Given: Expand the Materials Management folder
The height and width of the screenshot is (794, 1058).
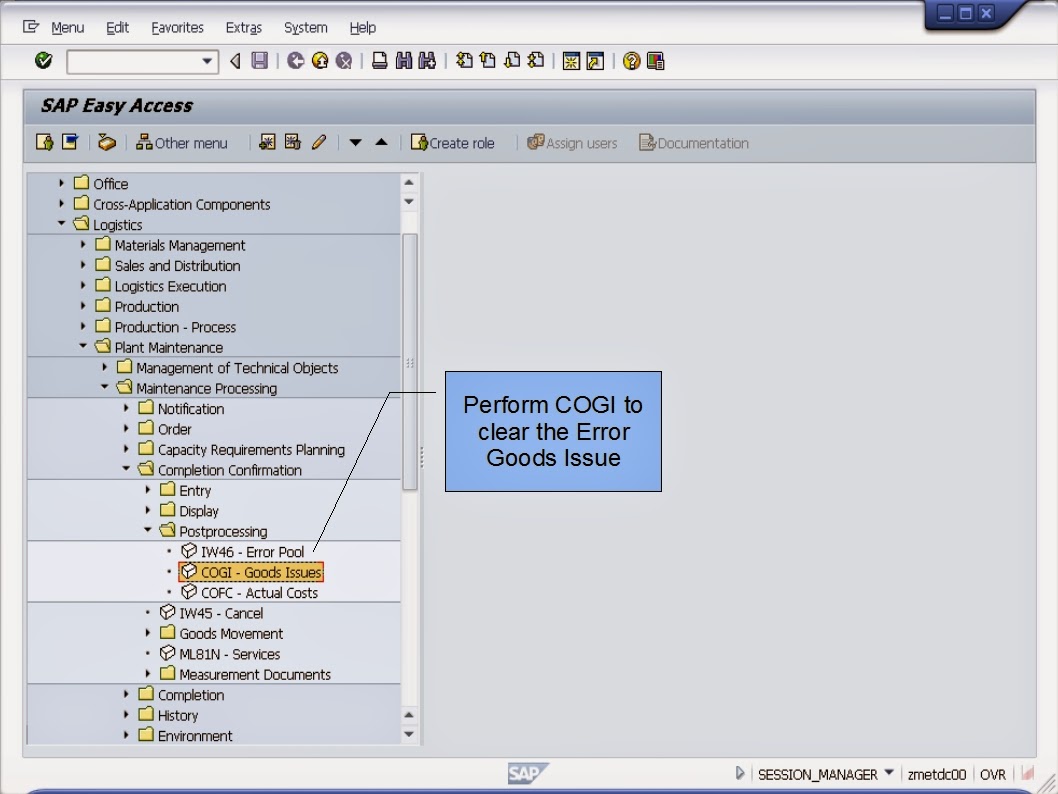Looking at the screenshot, I should click(83, 244).
